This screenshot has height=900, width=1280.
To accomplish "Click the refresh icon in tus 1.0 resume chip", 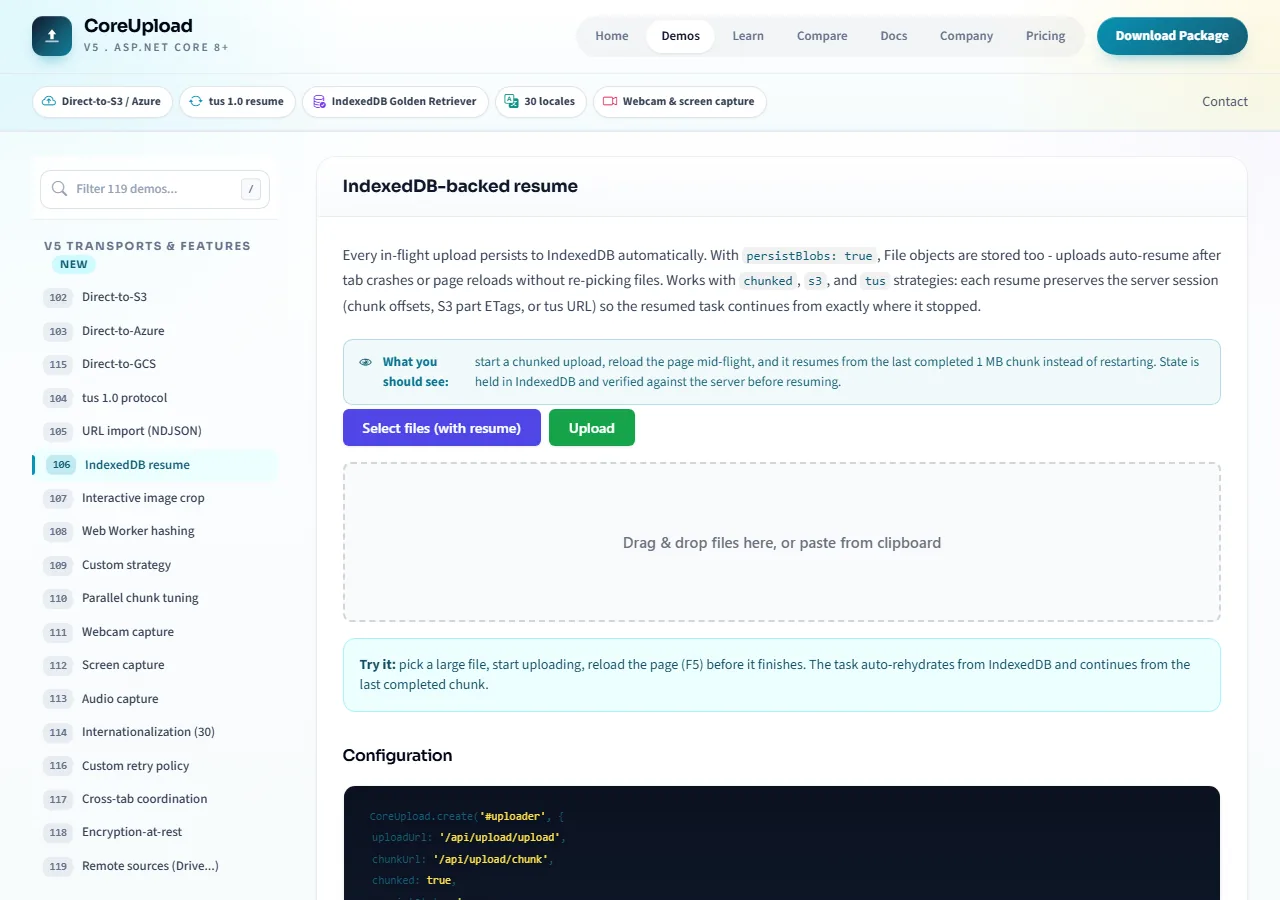I will pyautogui.click(x=196, y=101).
